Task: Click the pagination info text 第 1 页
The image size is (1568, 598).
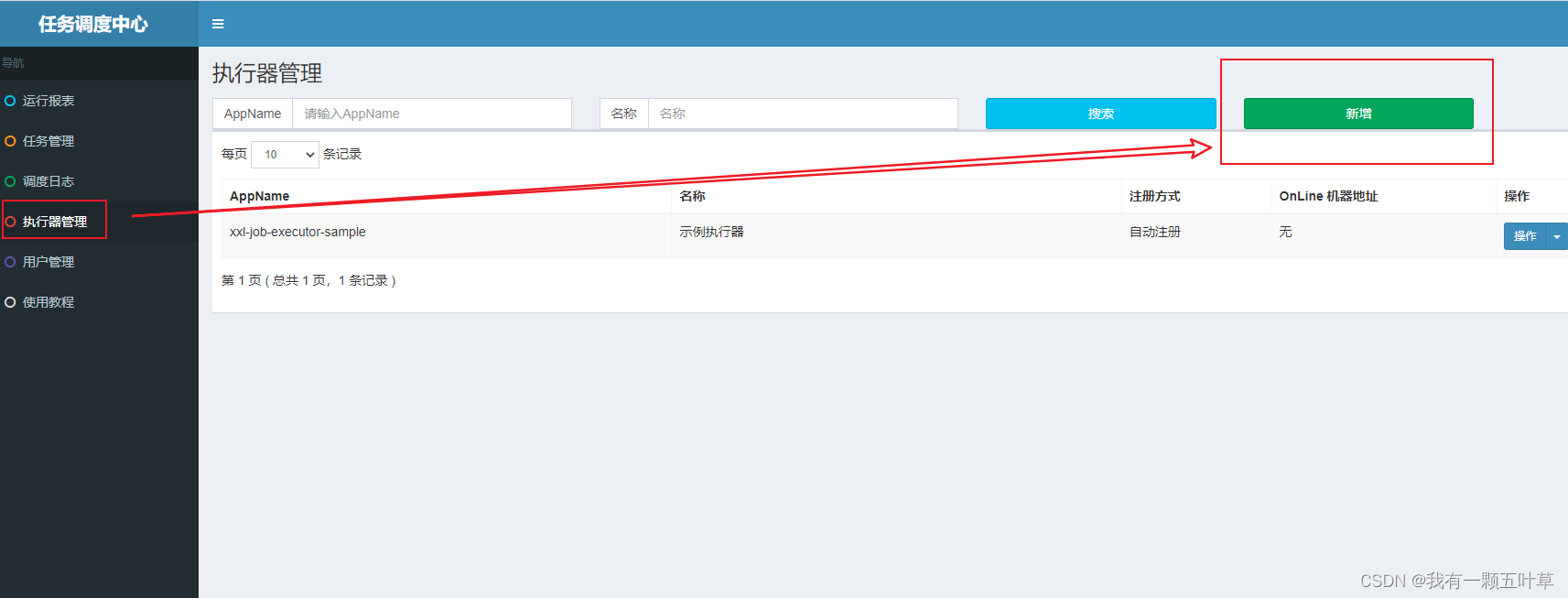Action: [x=308, y=280]
